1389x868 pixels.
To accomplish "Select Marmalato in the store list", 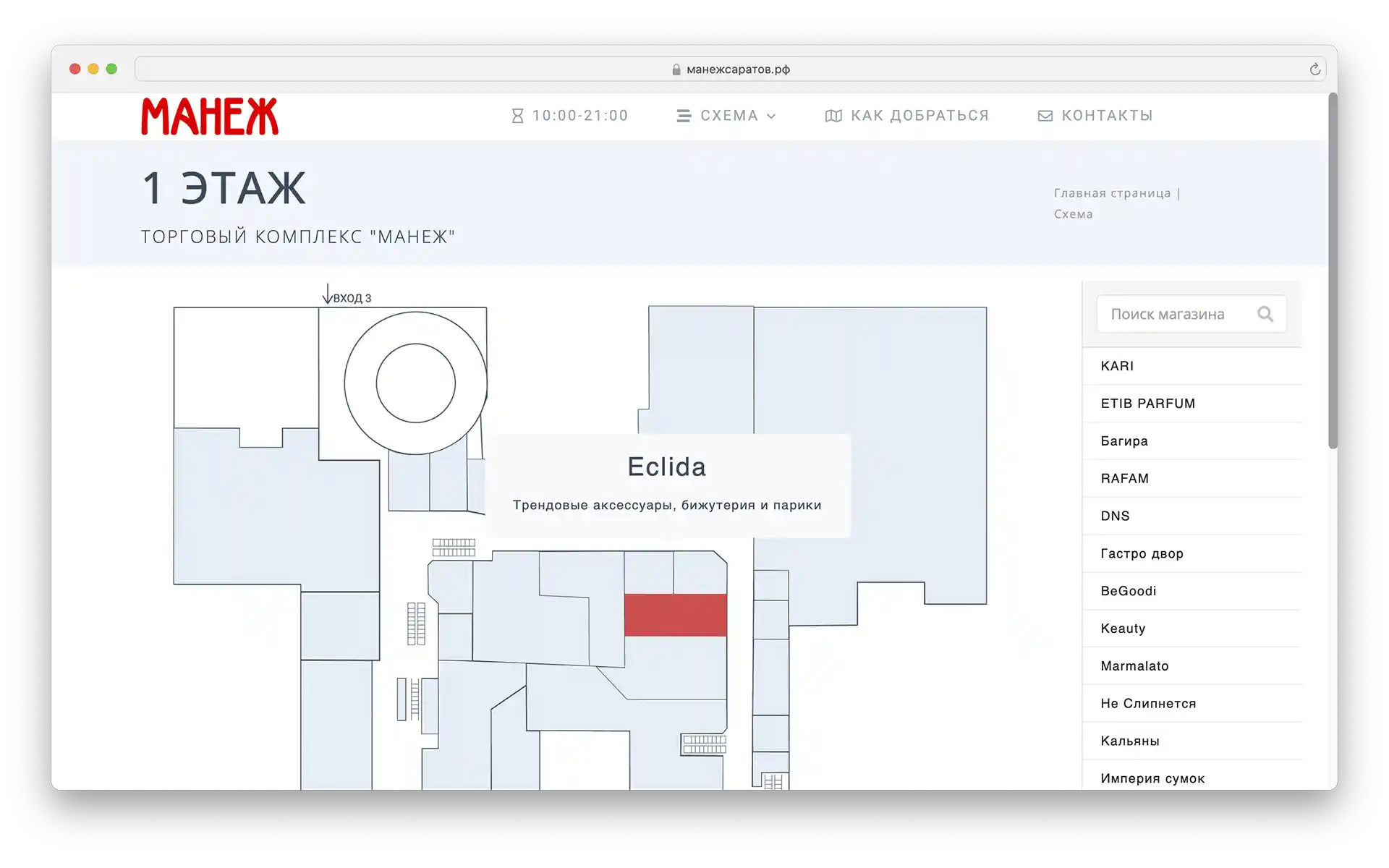I will pyautogui.click(x=1192, y=666).
